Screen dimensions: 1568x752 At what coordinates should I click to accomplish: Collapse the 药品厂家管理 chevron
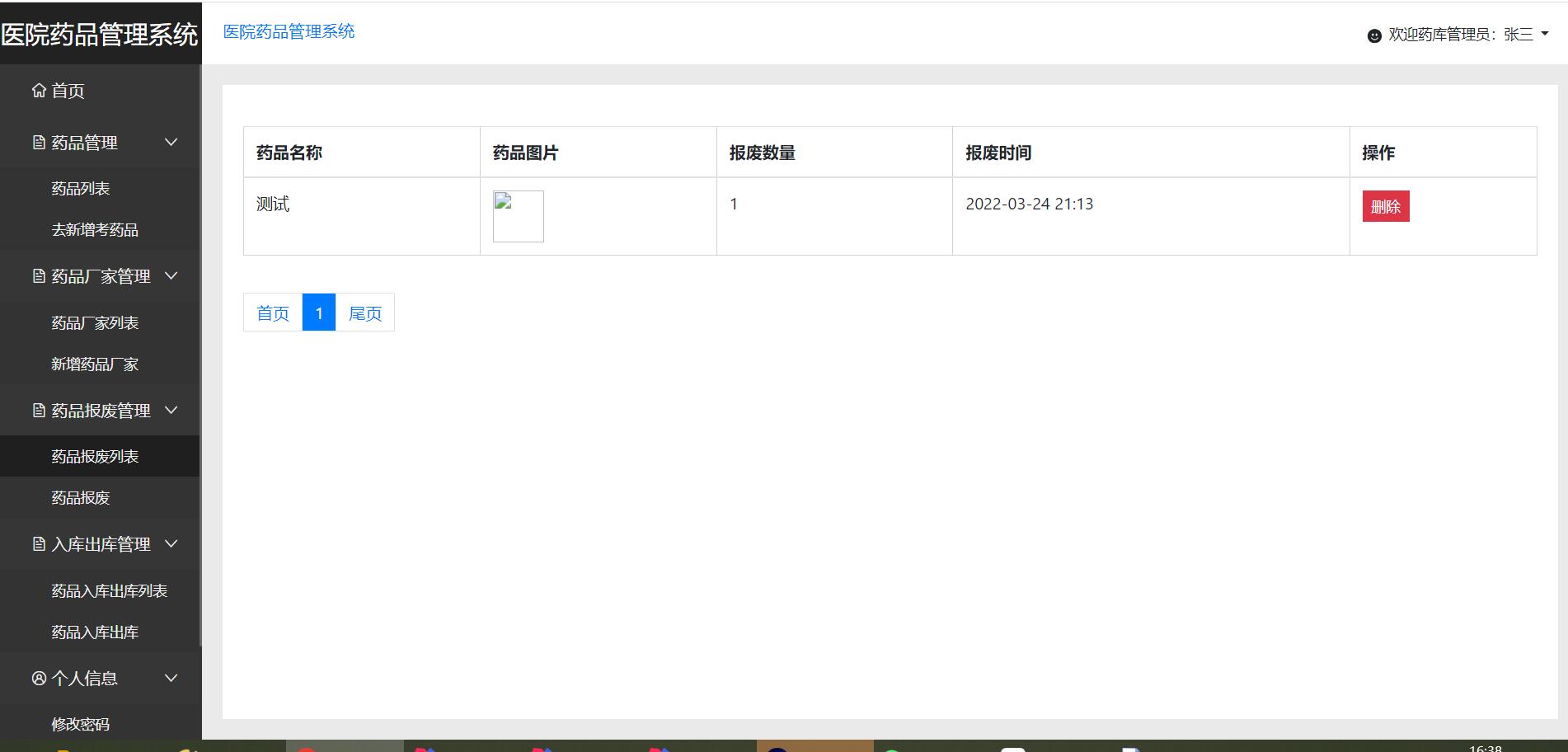(171, 276)
